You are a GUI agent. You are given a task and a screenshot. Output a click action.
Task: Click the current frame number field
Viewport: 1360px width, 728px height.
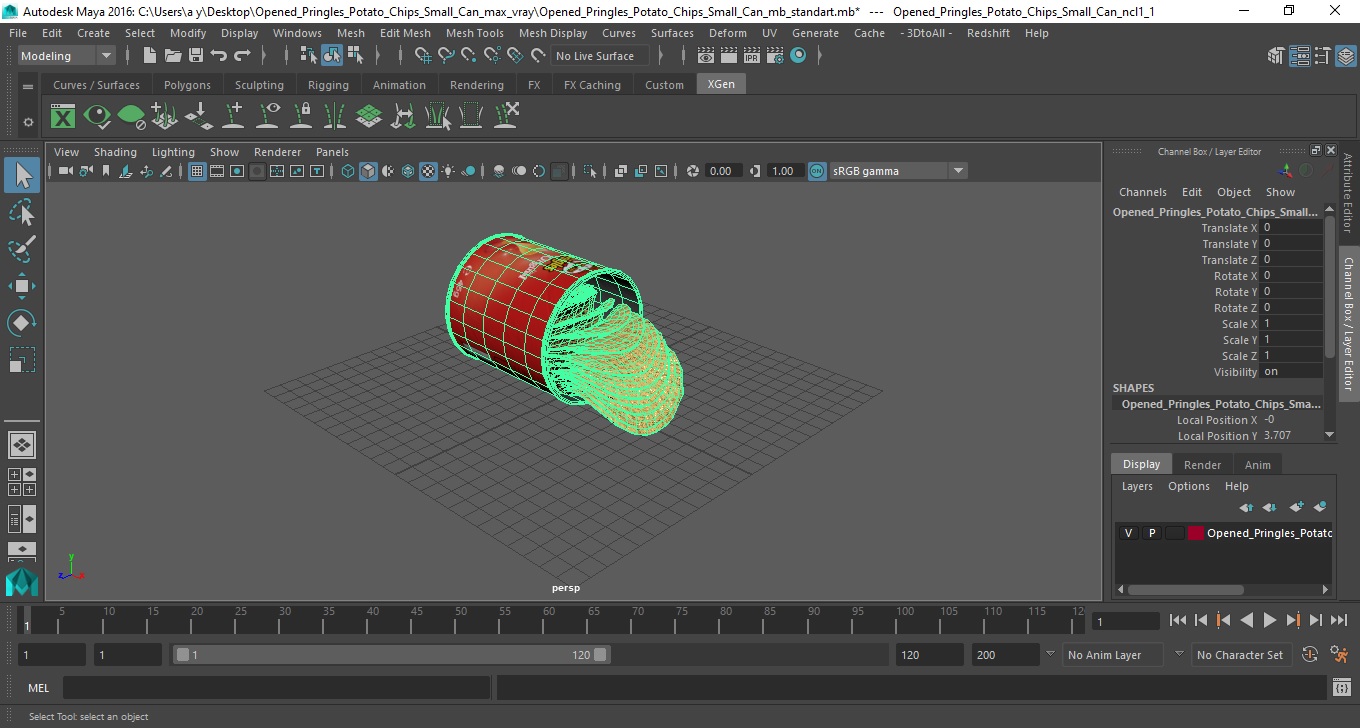[x=1126, y=621]
